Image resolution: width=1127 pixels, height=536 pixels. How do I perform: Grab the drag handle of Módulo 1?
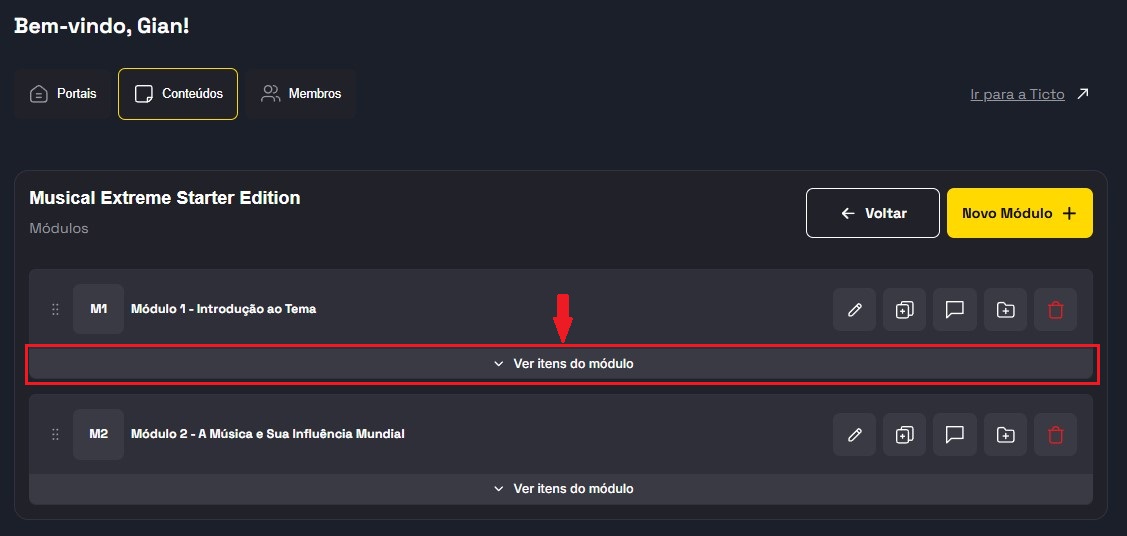(55, 310)
